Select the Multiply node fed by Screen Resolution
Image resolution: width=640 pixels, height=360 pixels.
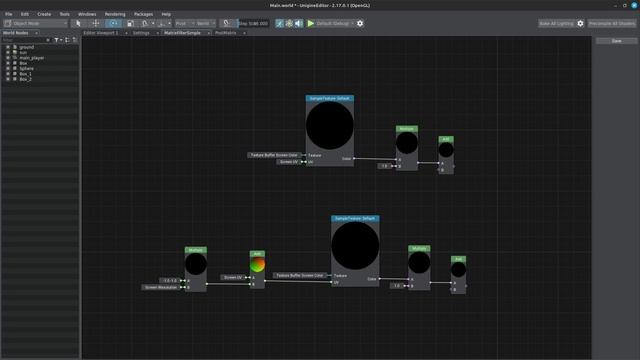[196, 269]
